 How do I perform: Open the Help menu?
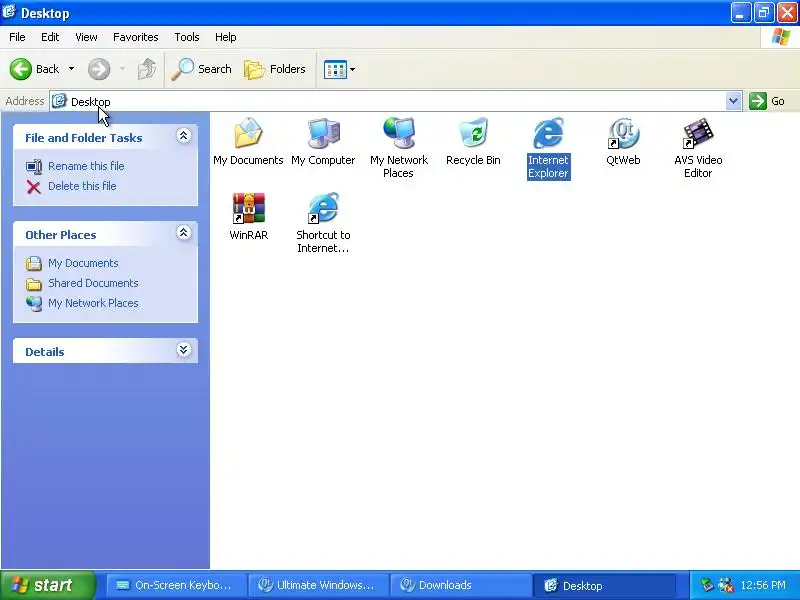pyautogui.click(x=226, y=37)
